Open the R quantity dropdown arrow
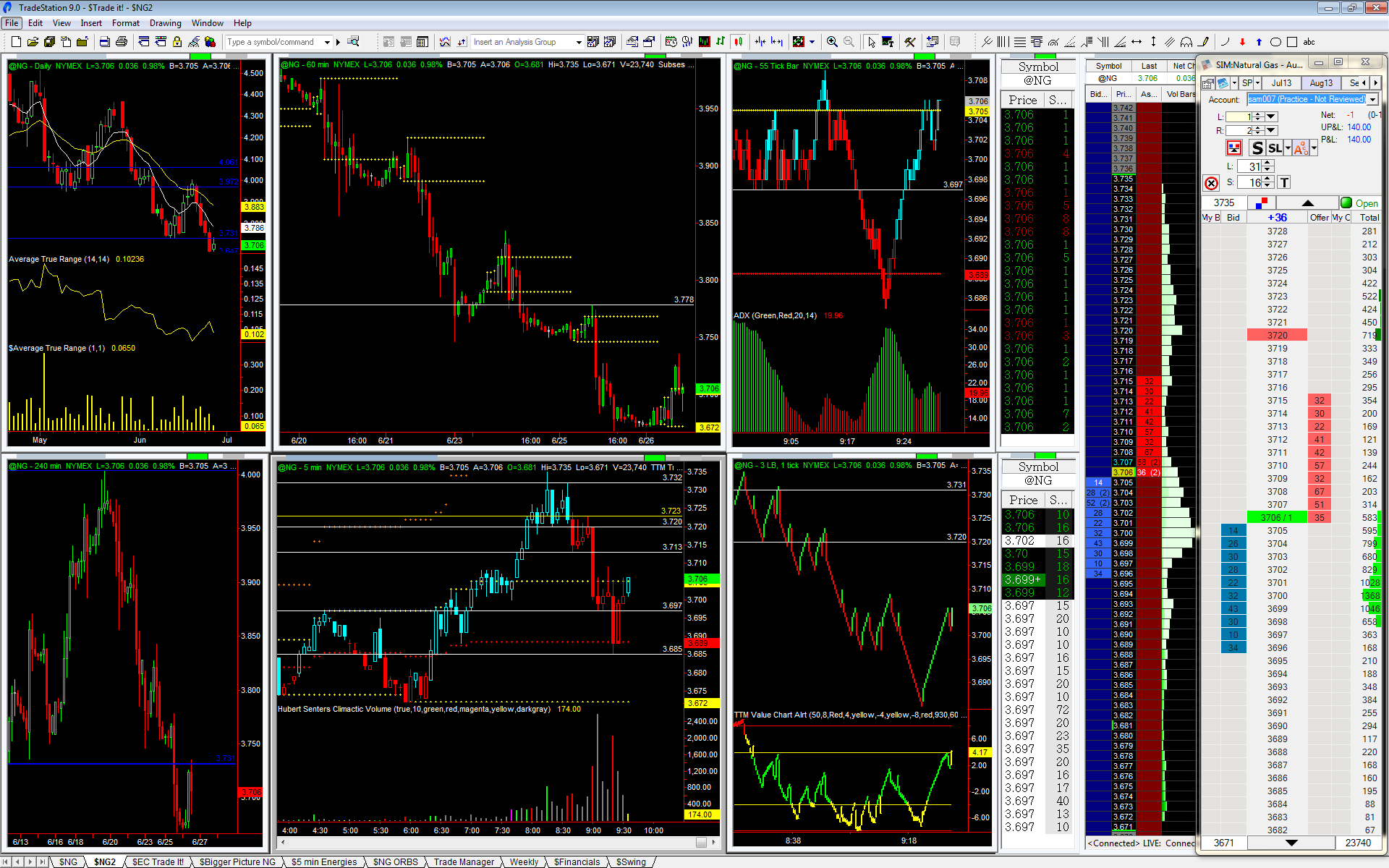1389x868 pixels. click(1271, 130)
